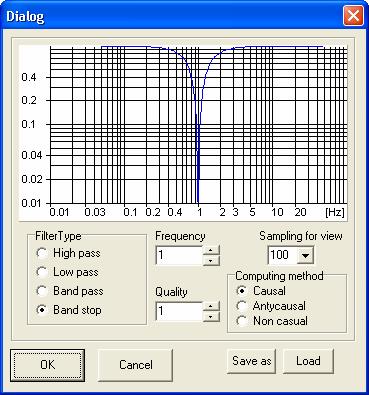
Task: Select the High pass filter type
Action: tap(68, 253)
